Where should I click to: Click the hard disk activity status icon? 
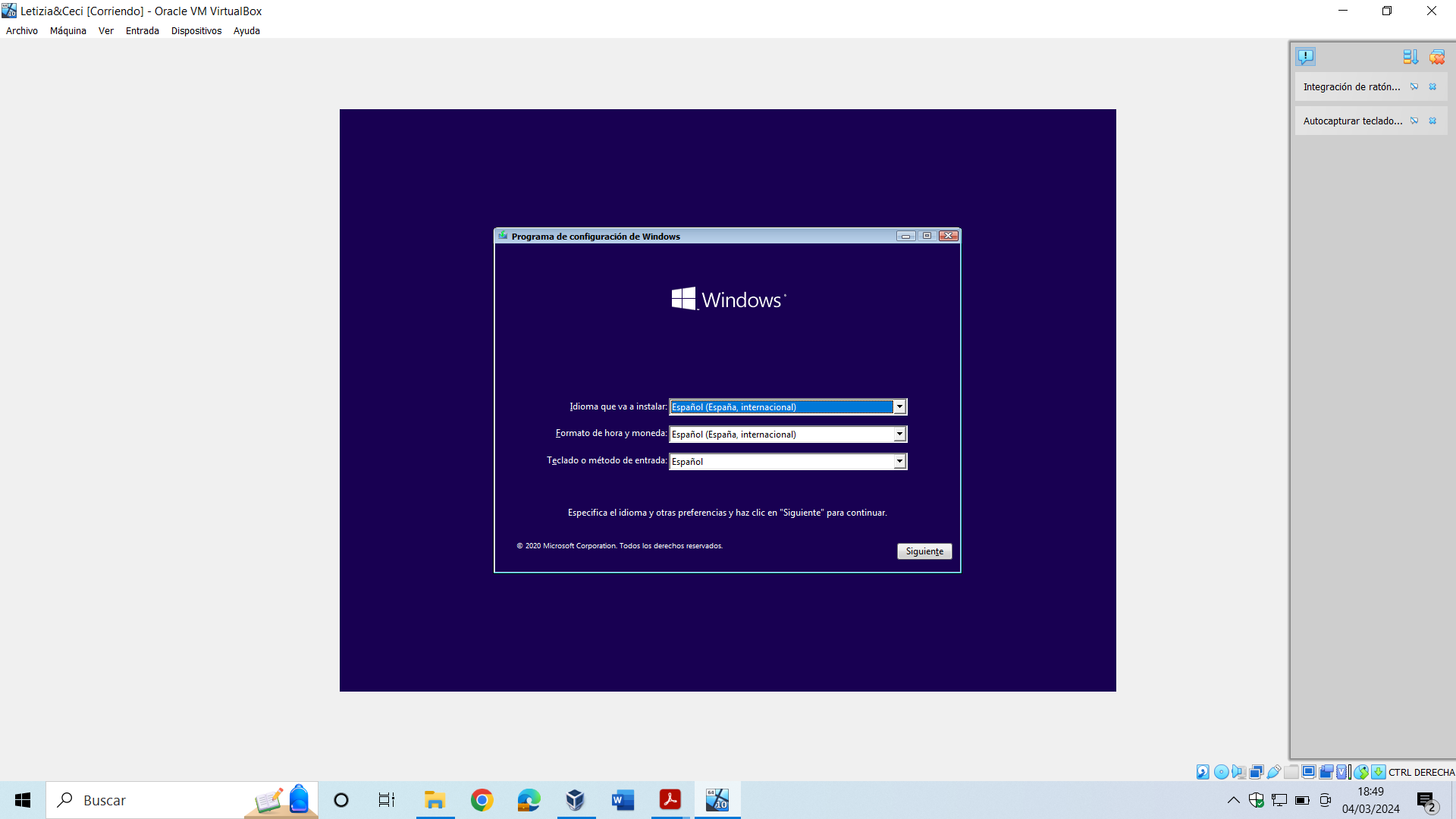point(1203,772)
